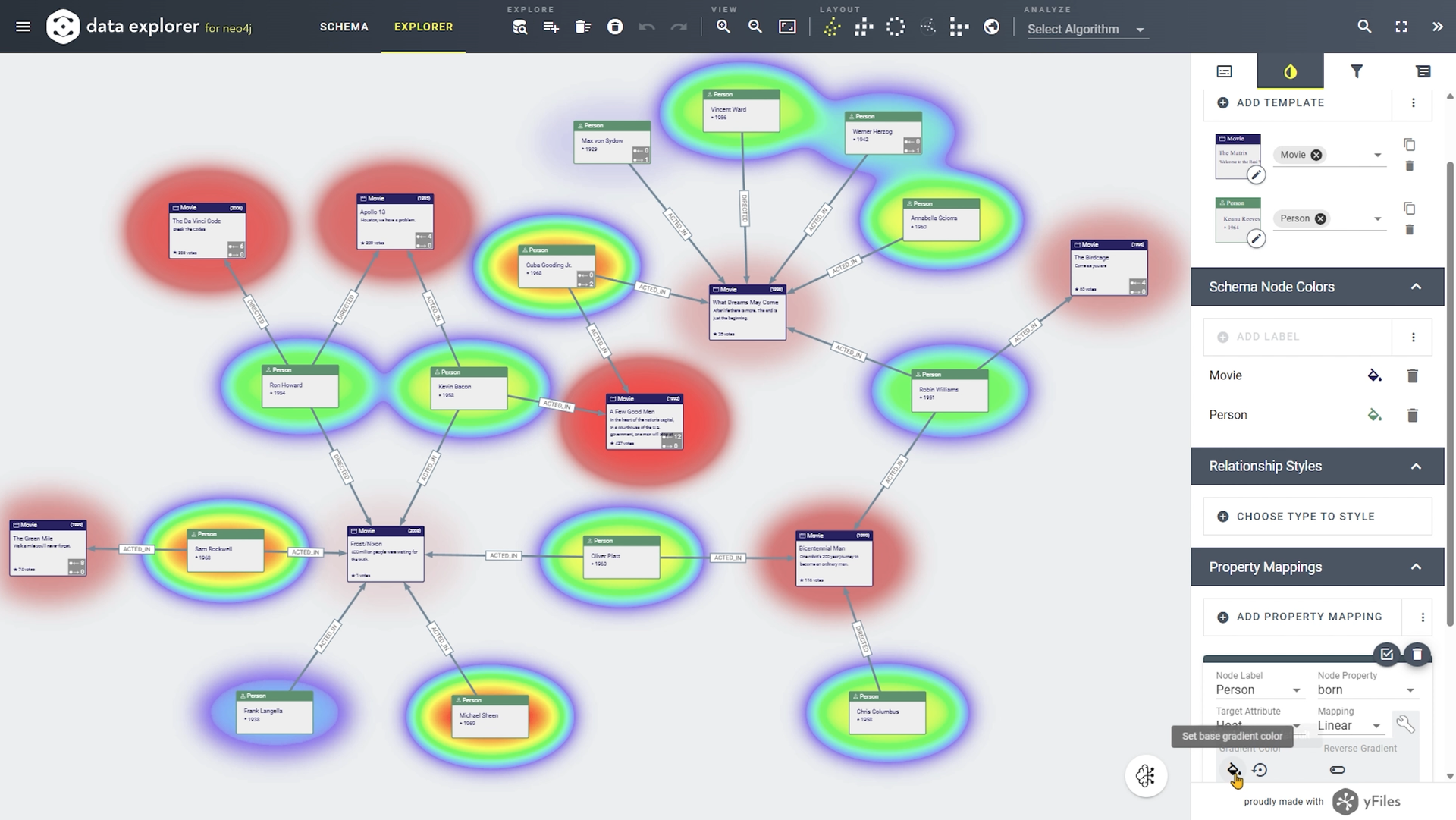Click the fit graph to screen icon
Screen dimensions: 1456x820
click(x=787, y=27)
